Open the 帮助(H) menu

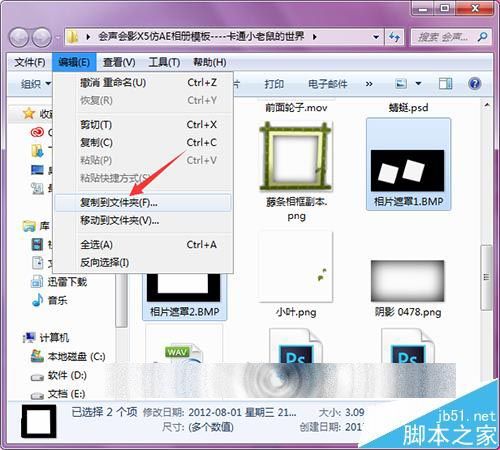coord(209,62)
